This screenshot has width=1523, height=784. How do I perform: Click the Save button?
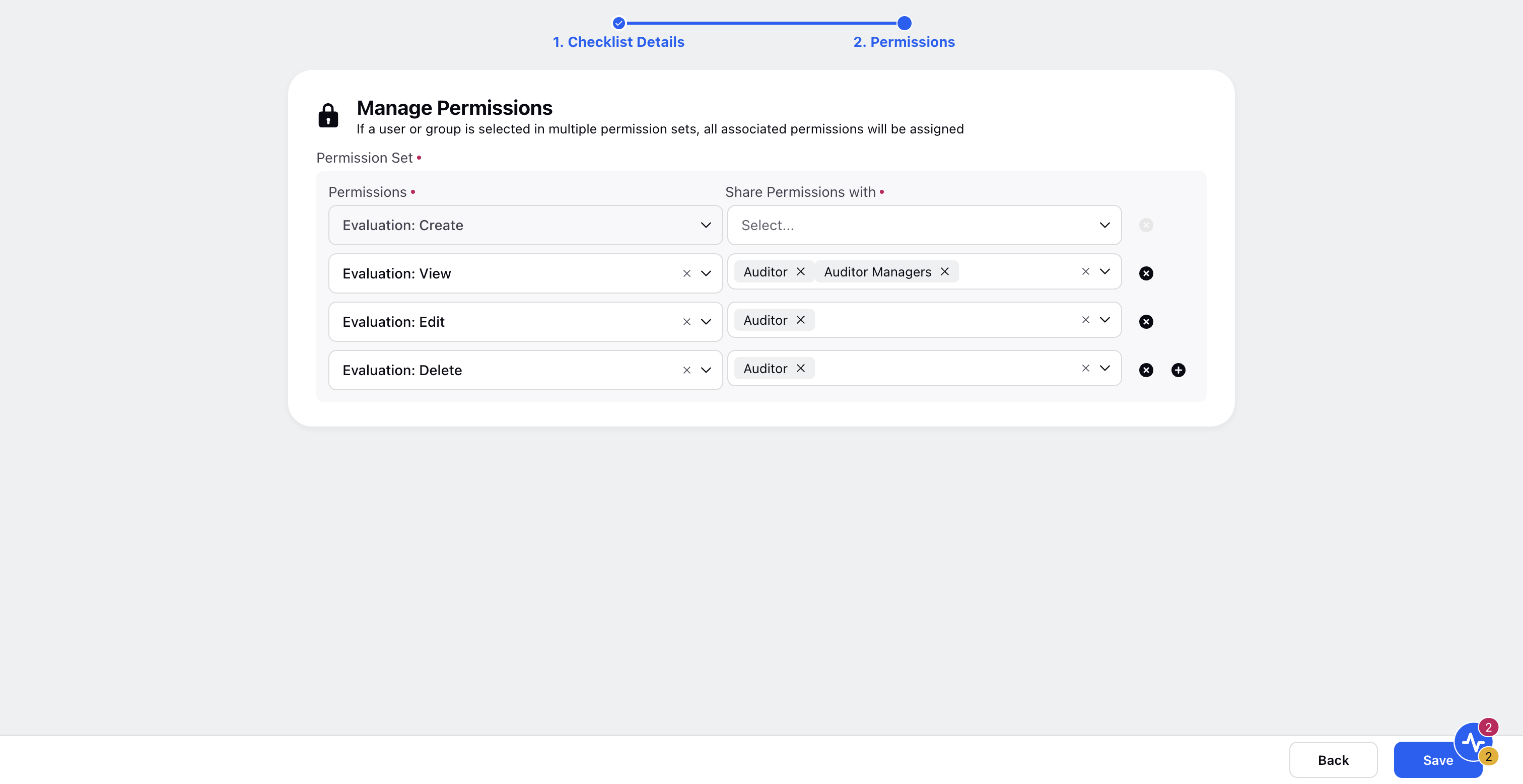point(1437,760)
